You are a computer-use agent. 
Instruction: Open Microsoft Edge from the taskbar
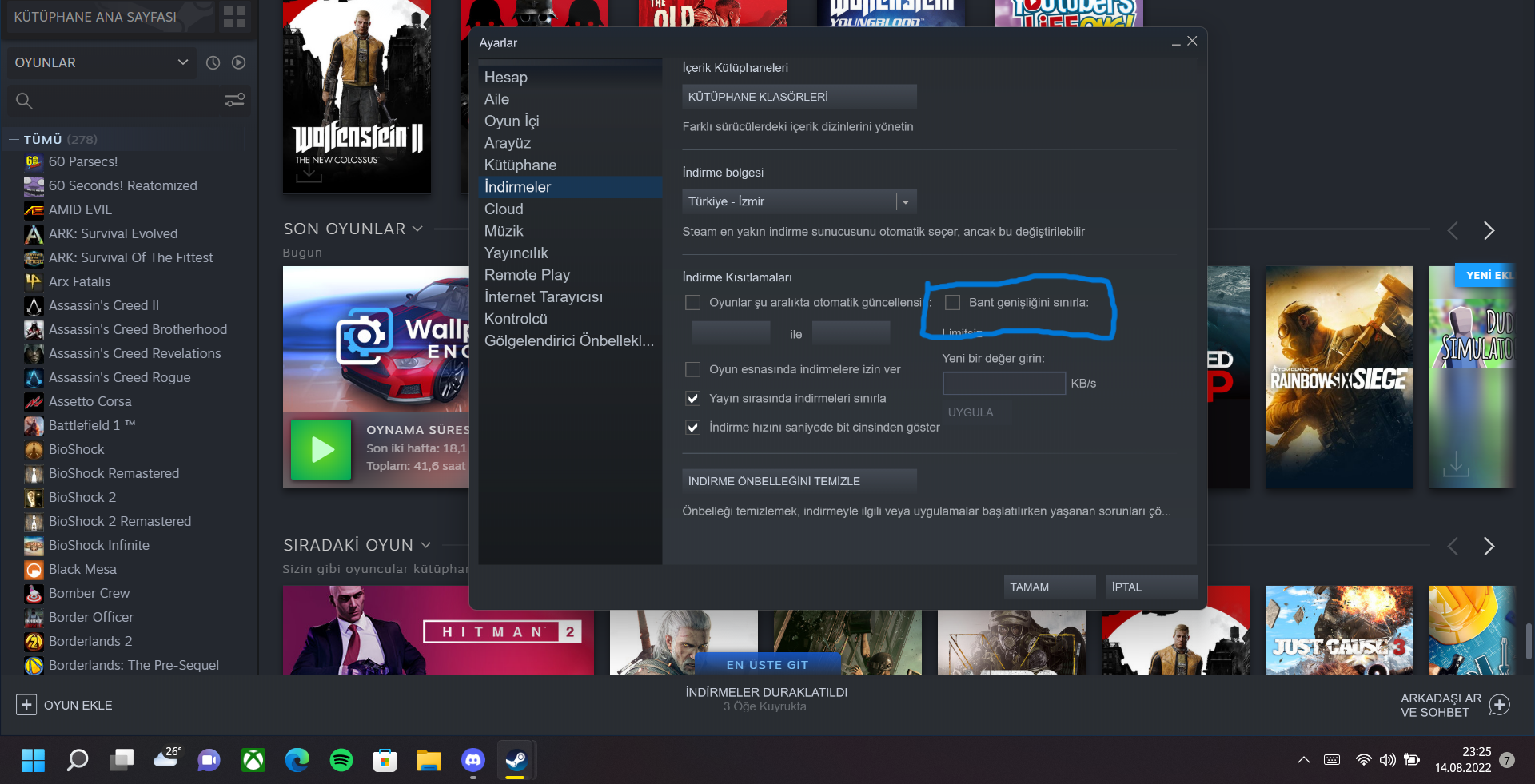[x=297, y=760]
